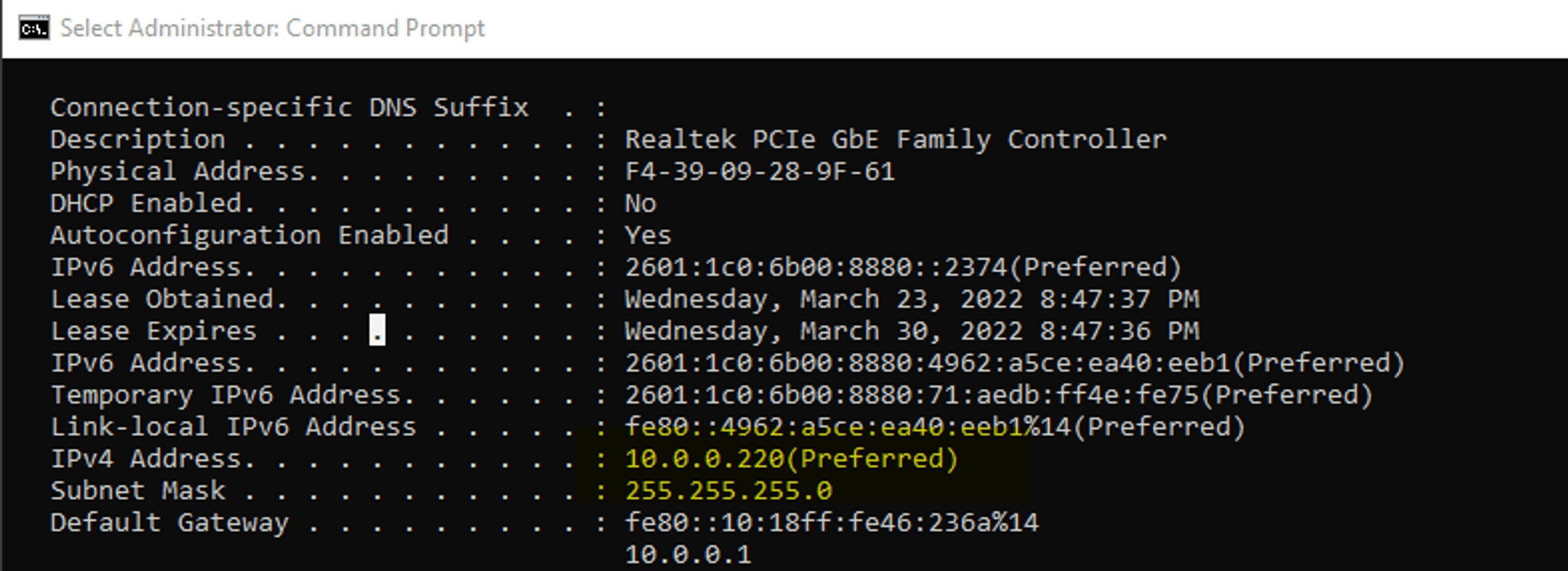Click the Connection-specific DNS Suffix label
1568x571 pixels.
289,108
